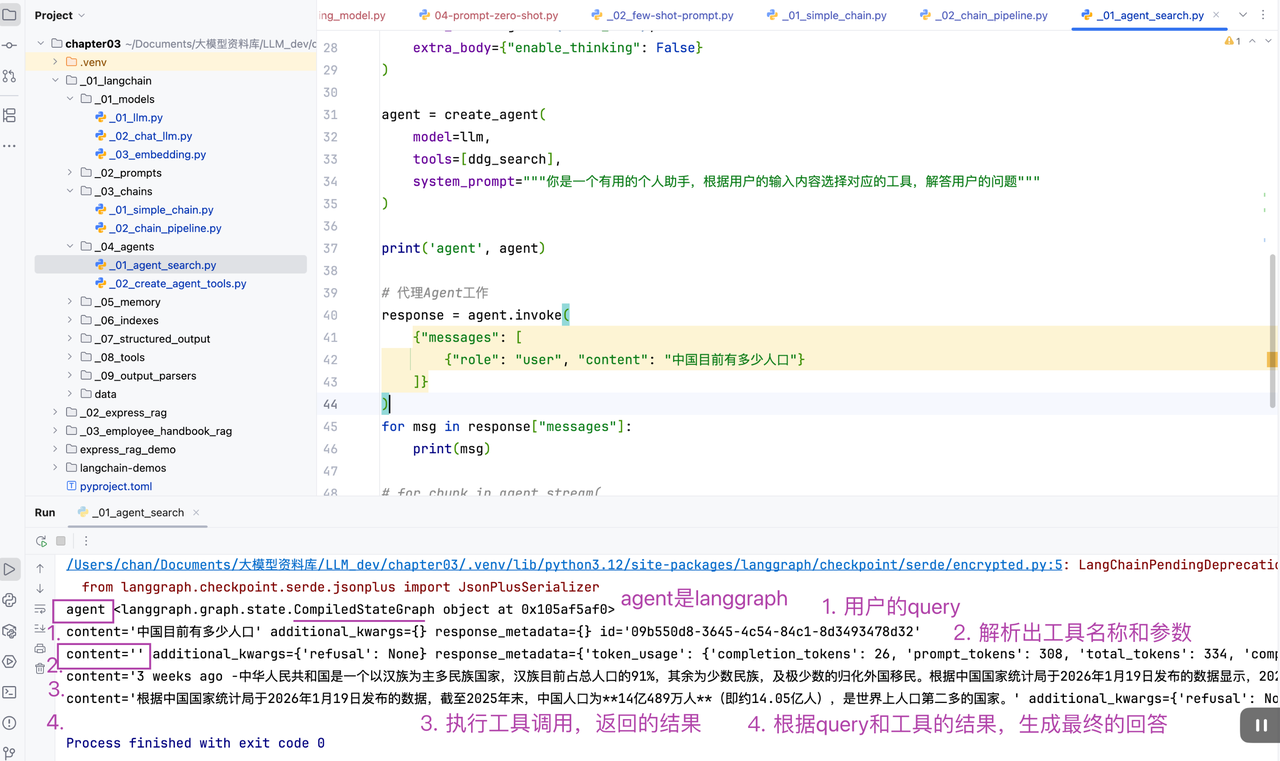Viewport: 1280px width, 761px height.
Task: Collapse the _01_models folder
Action: coord(70,99)
